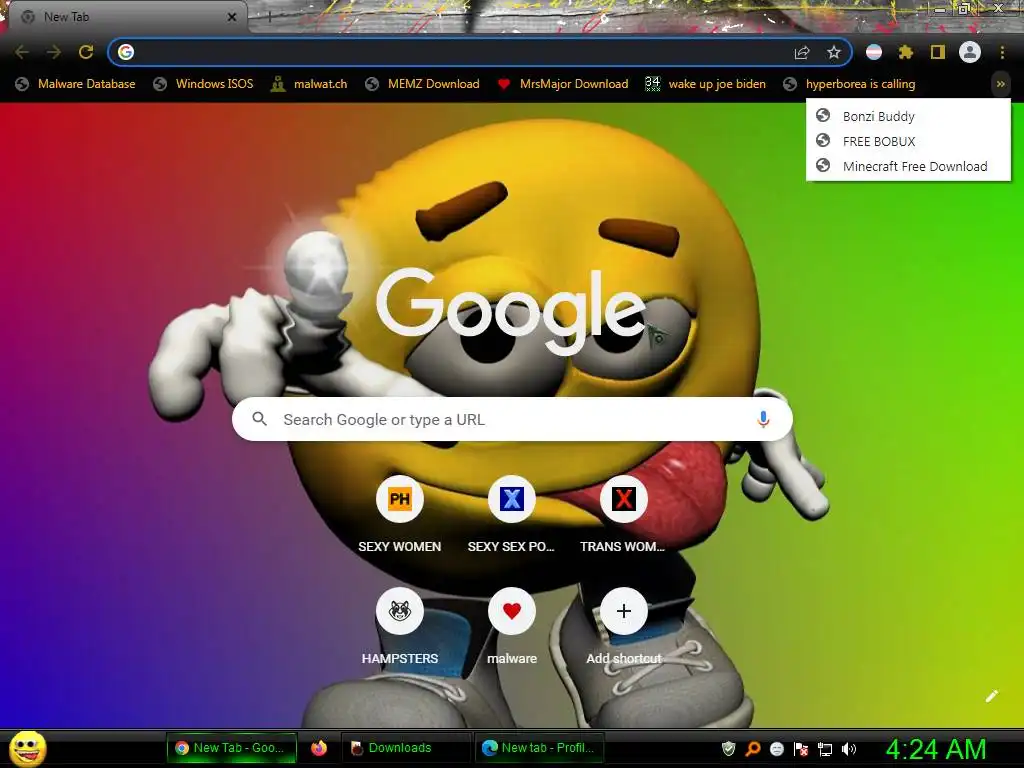Click the browser back arrow
Screen dimensions: 1024x768
coord(22,52)
